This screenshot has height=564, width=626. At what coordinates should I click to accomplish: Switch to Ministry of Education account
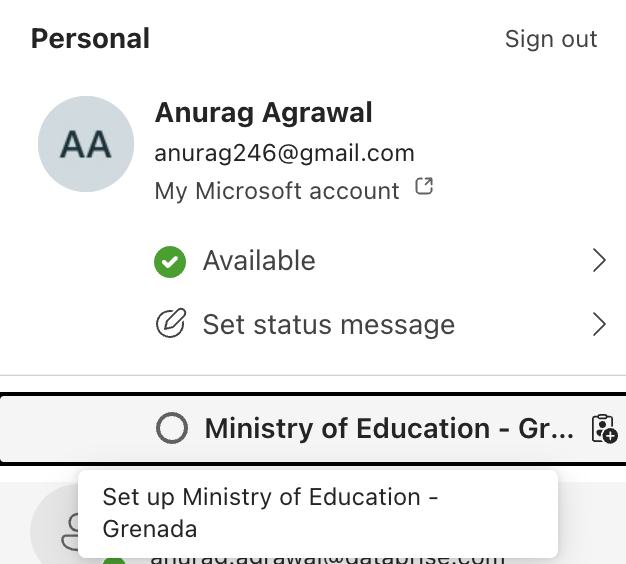[389, 429]
